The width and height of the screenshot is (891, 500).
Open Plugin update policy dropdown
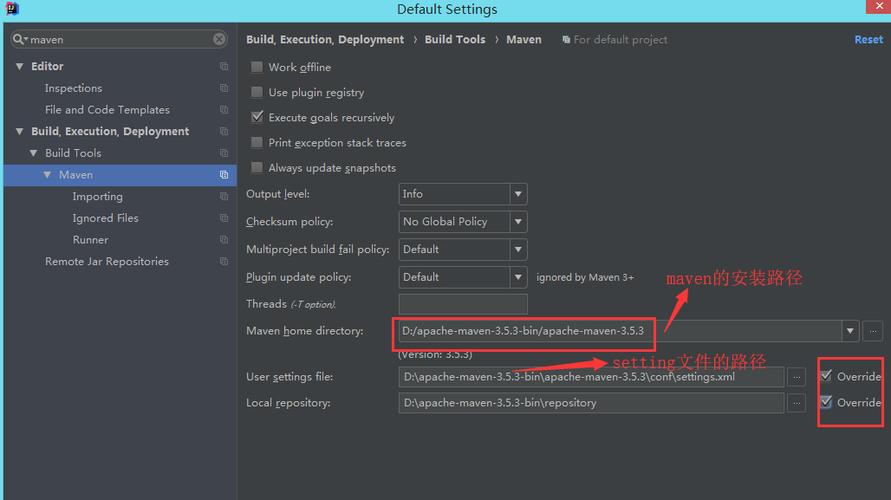pyautogui.click(x=518, y=277)
